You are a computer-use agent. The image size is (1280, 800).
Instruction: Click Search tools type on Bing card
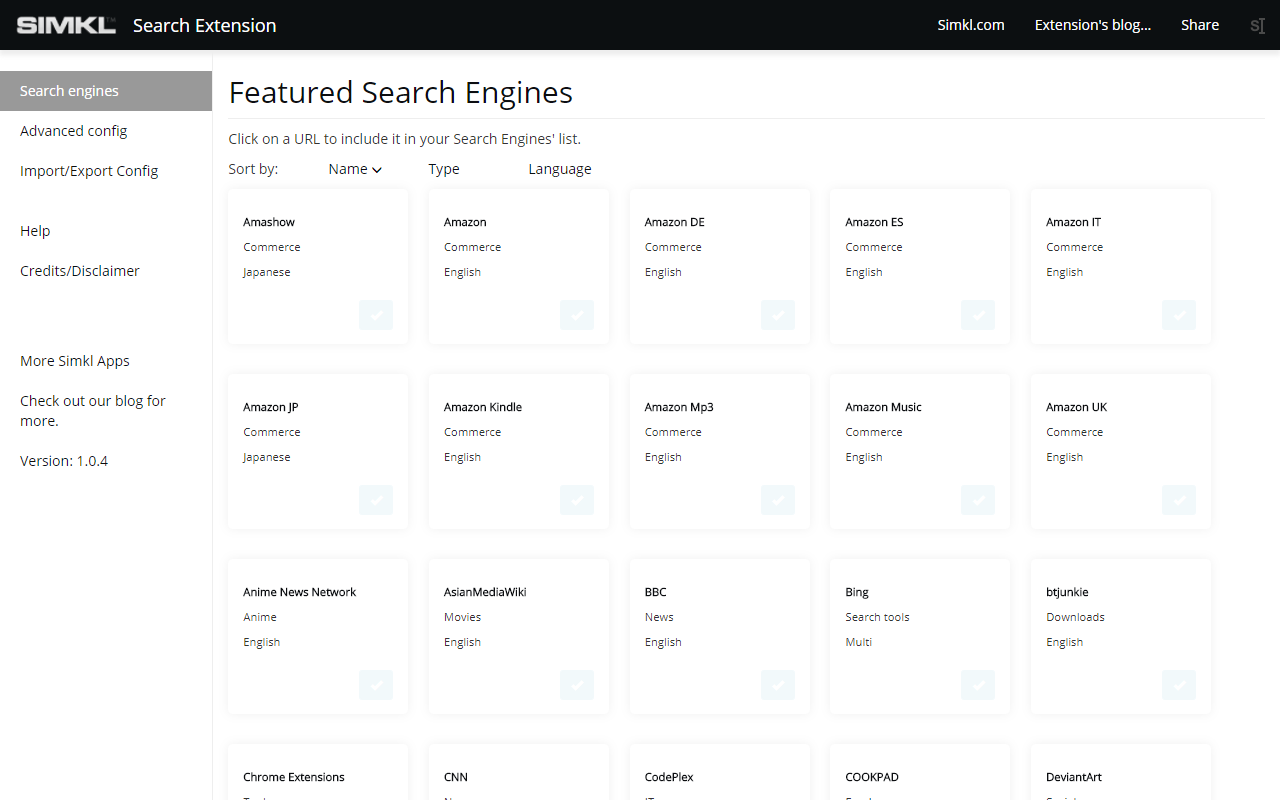pos(877,617)
